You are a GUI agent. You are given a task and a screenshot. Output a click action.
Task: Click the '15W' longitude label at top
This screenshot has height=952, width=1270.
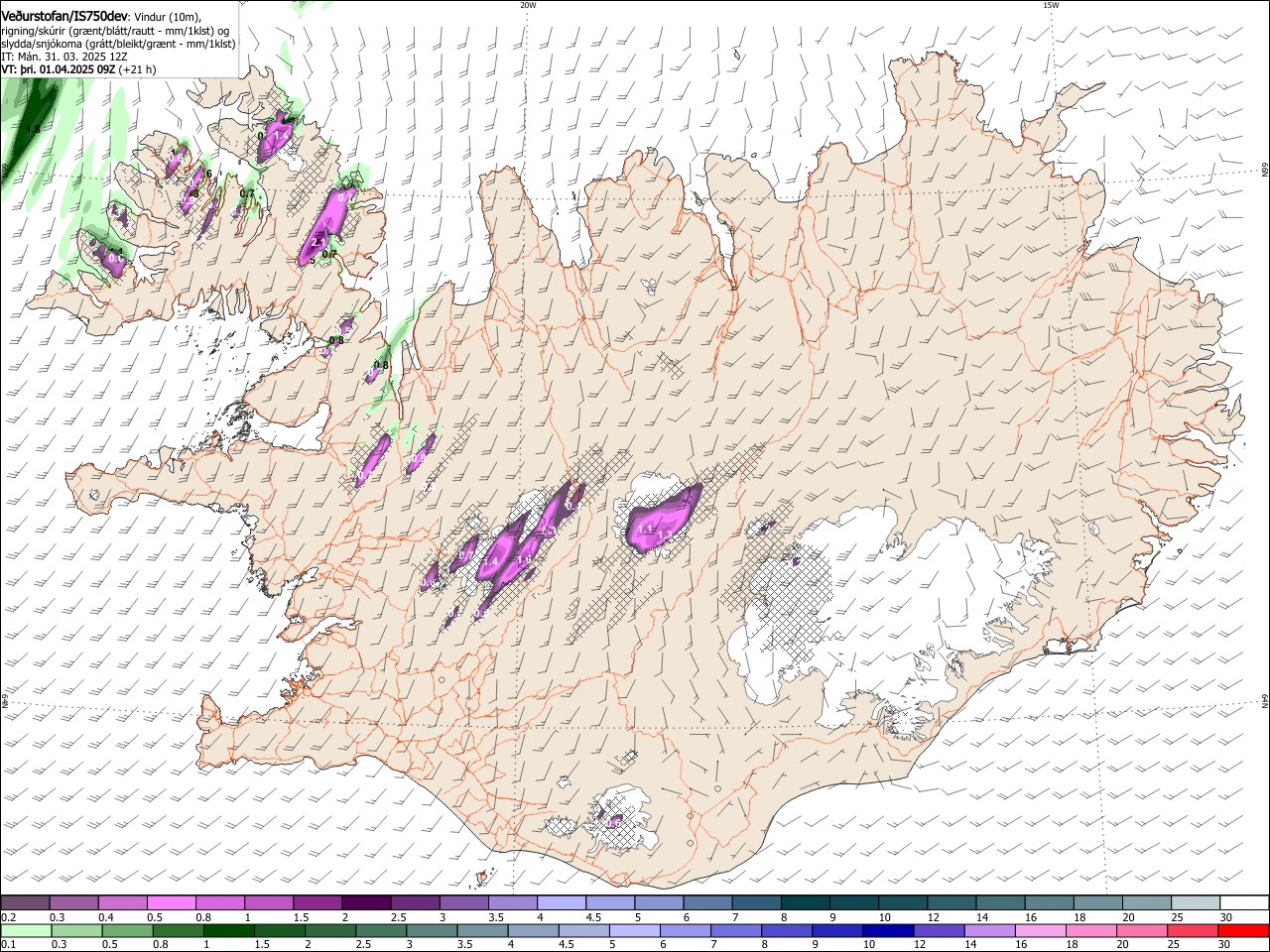pos(1051,5)
